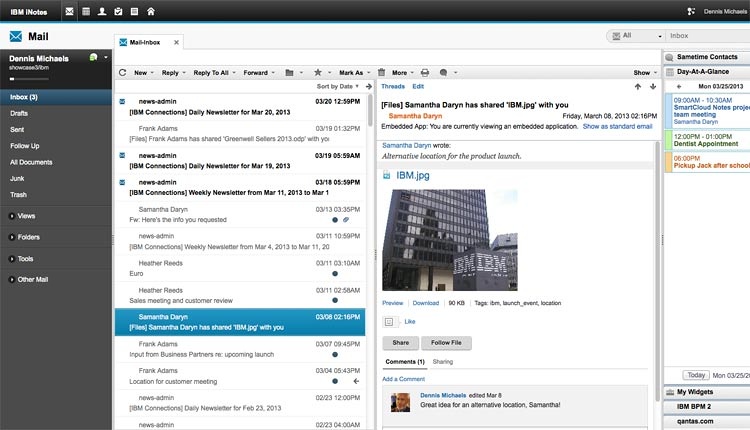Click Show as standard email link
Screen dimensions: 750x430
tap(617, 127)
